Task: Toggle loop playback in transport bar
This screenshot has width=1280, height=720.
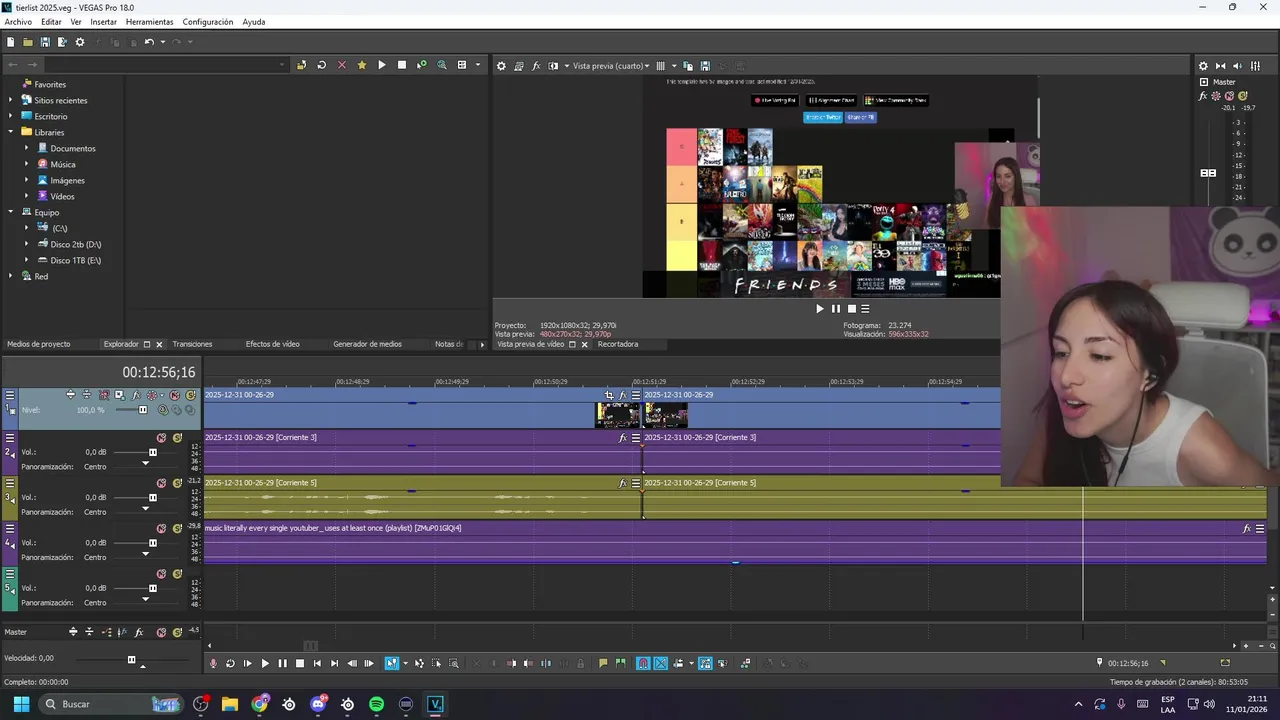Action: coord(230,663)
